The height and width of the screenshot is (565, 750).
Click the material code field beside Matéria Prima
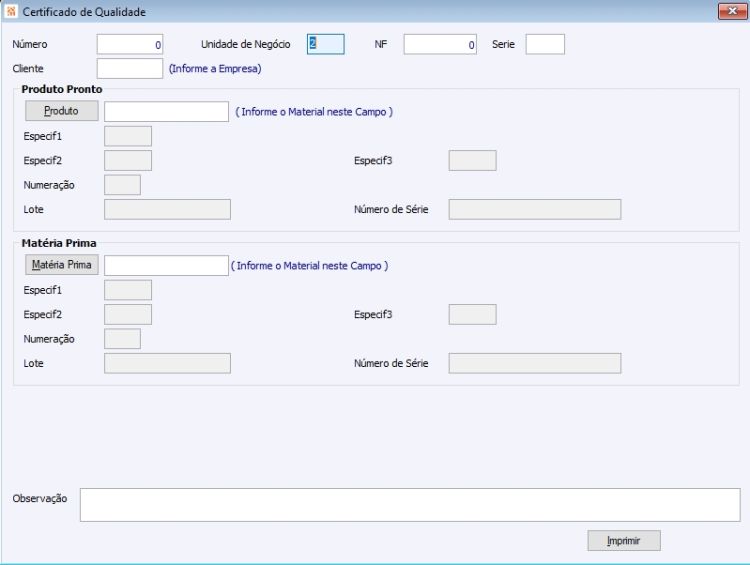pyautogui.click(x=166, y=266)
